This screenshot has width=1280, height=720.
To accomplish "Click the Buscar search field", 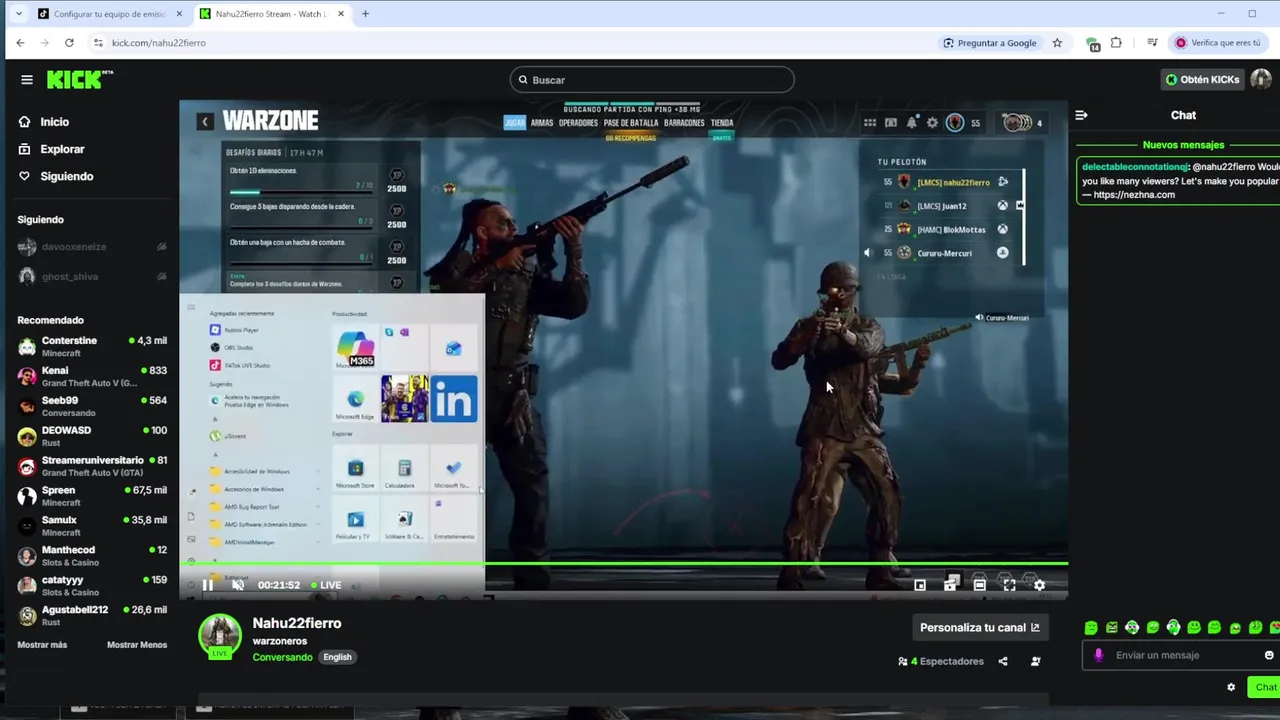I will click(652, 80).
